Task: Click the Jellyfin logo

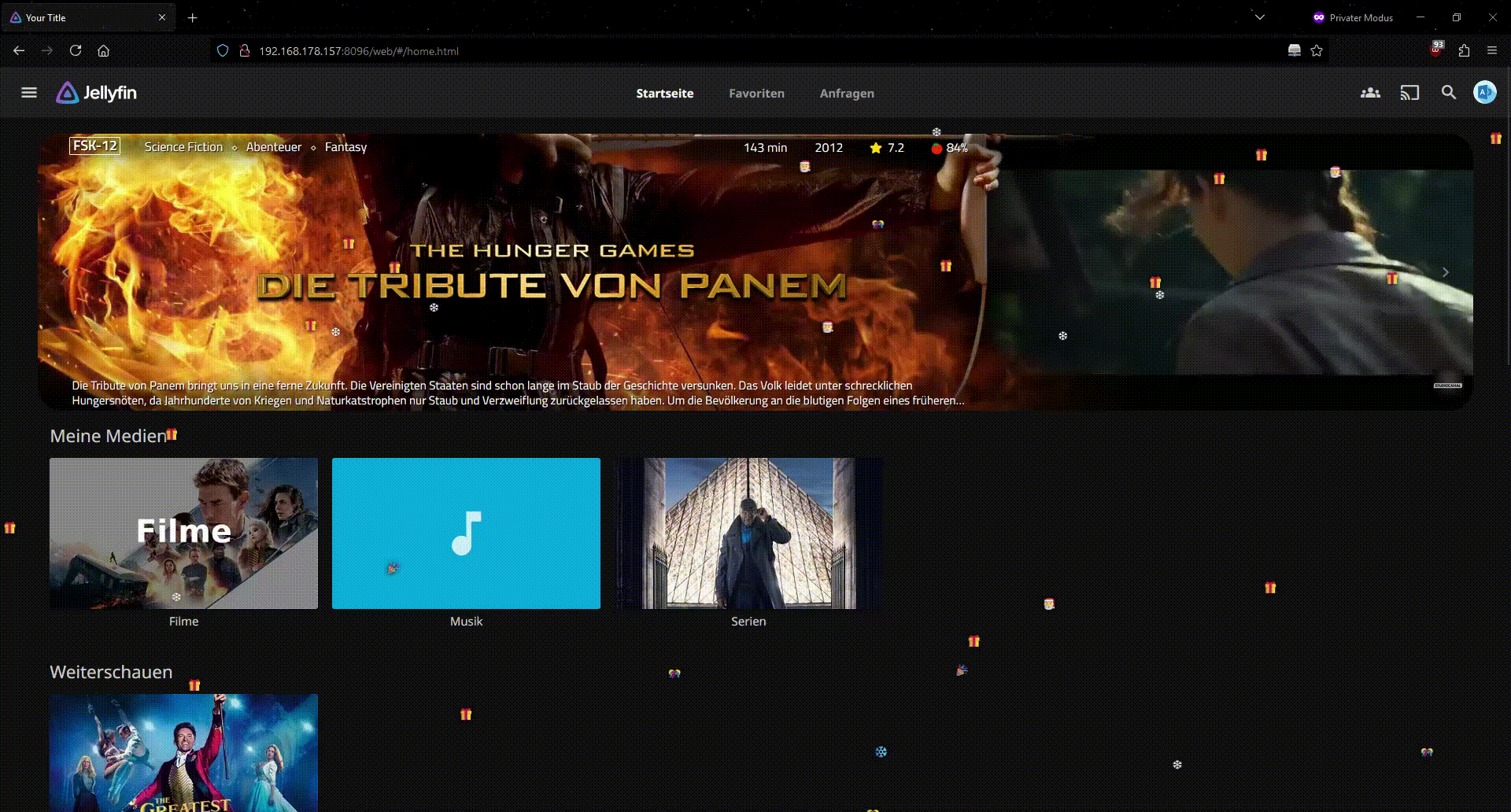Action: (x=96, y=93)
